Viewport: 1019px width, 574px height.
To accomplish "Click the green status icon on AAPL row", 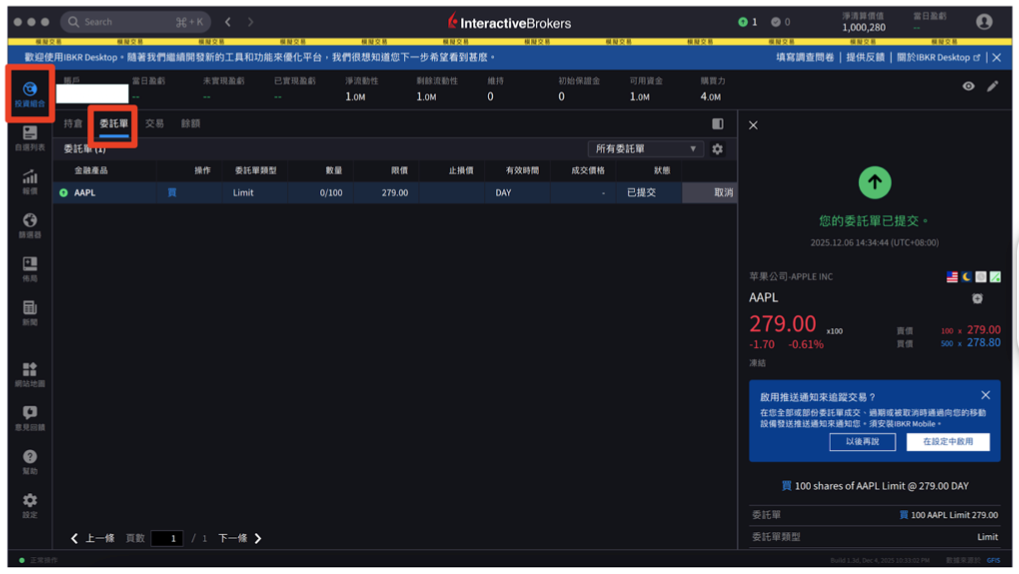I will coord(64,192).
